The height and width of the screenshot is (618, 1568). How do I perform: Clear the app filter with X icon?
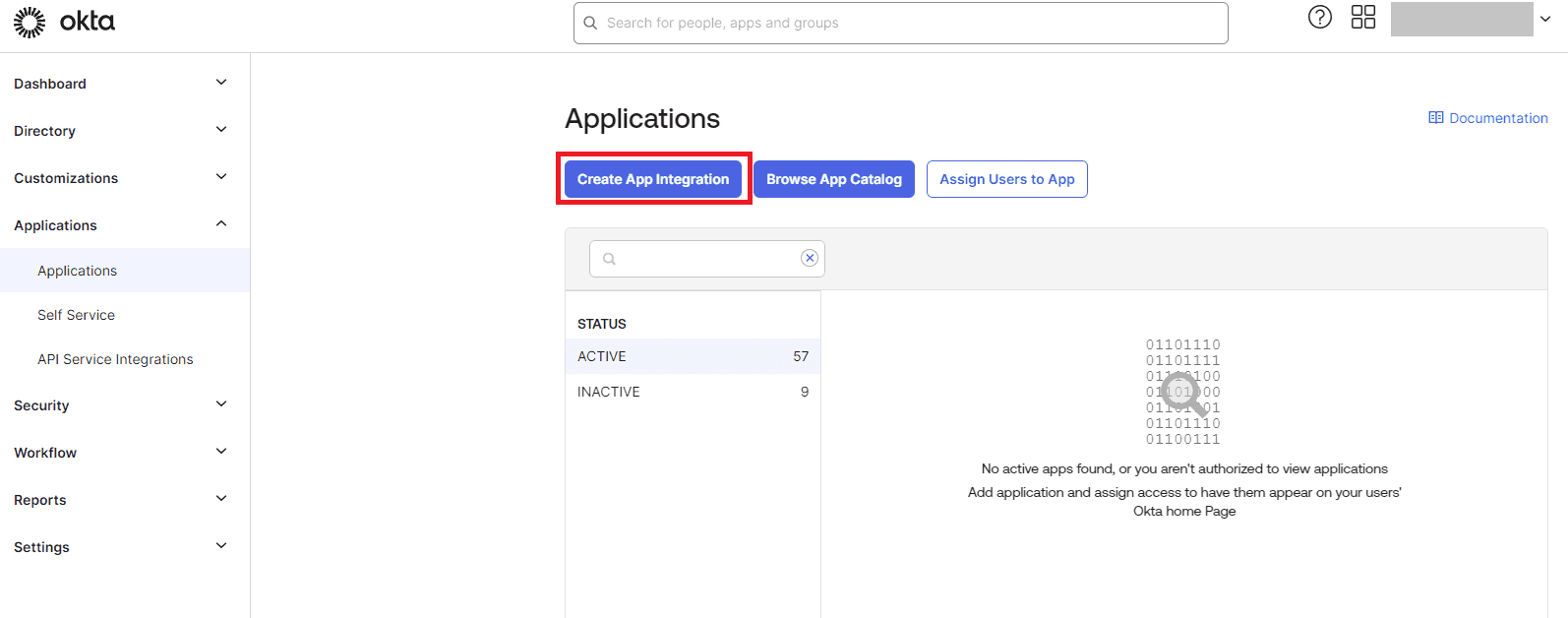[x=809, y=258]
